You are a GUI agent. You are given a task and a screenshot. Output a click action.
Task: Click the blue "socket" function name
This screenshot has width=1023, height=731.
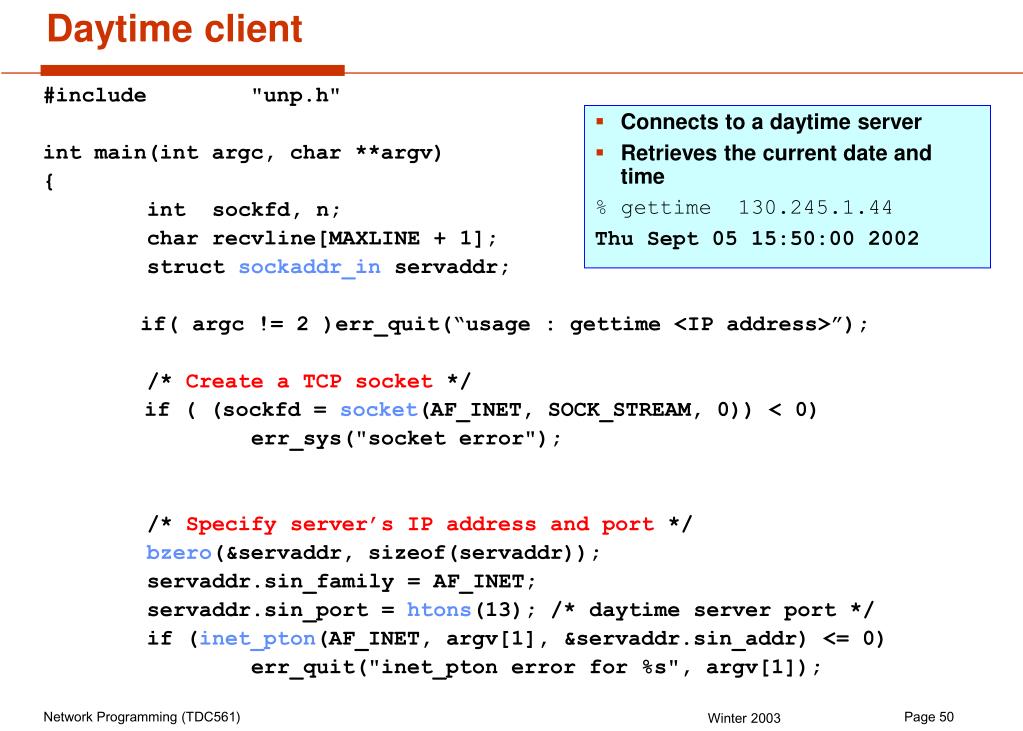378,410
